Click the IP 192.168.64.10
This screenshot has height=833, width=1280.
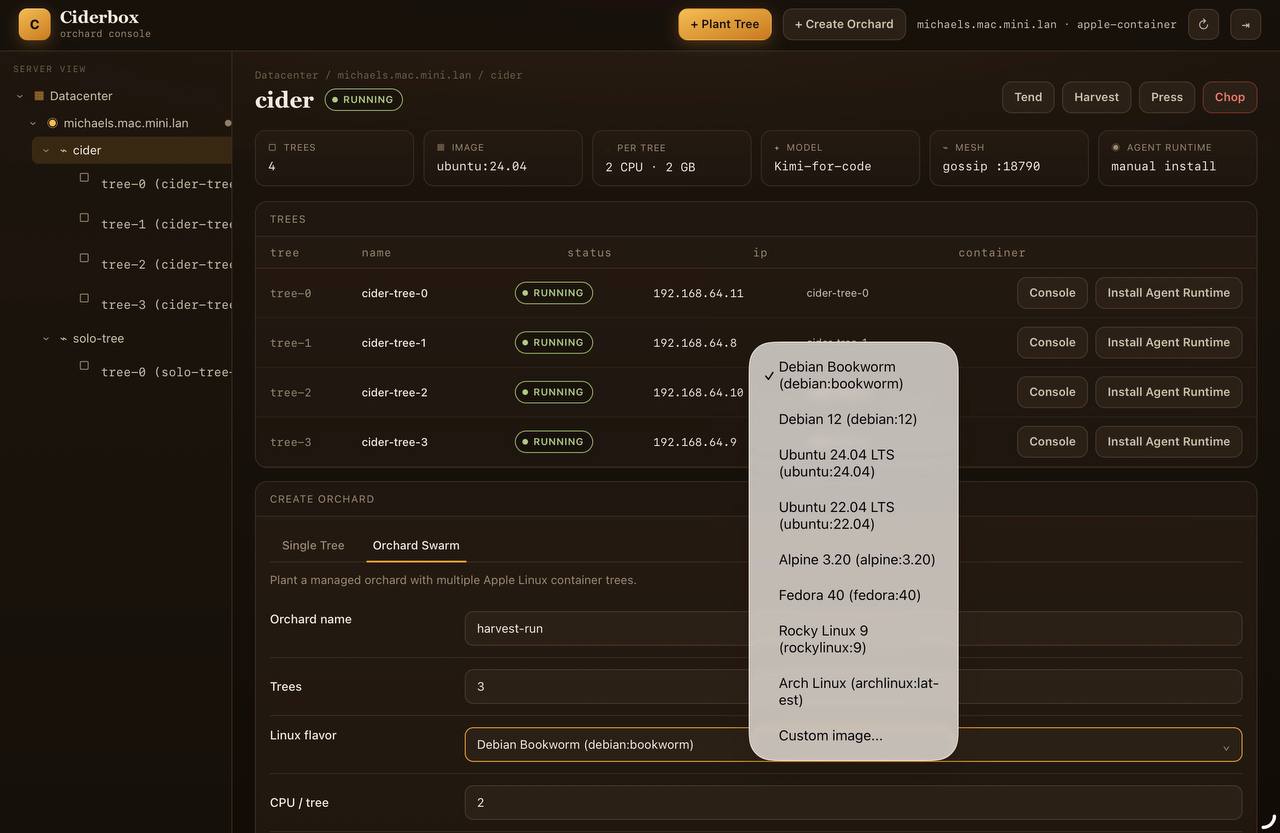[x=698, y=392]
